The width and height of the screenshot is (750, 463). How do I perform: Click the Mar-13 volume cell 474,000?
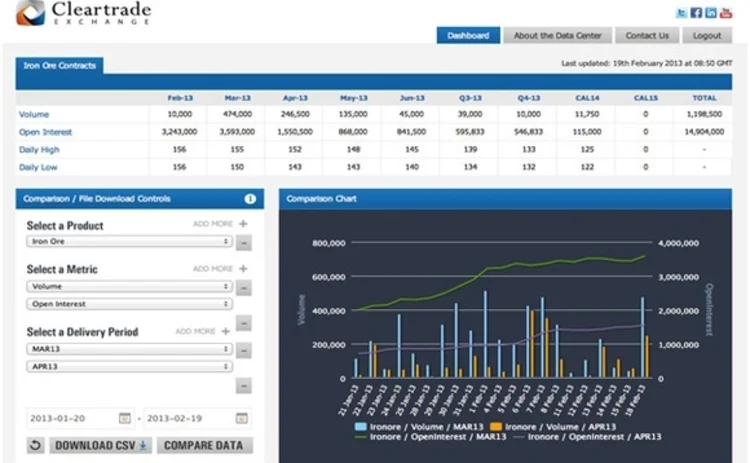[238, 114]
